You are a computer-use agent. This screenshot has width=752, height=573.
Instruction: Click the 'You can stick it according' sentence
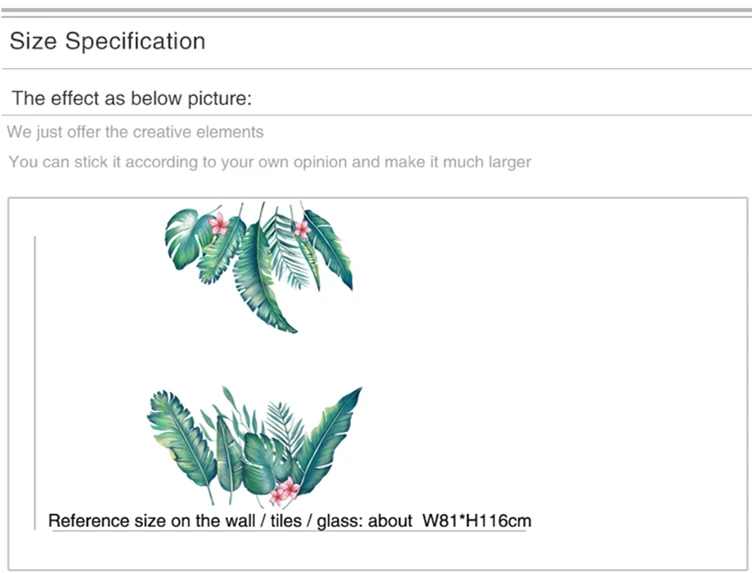tap(270, 162)
